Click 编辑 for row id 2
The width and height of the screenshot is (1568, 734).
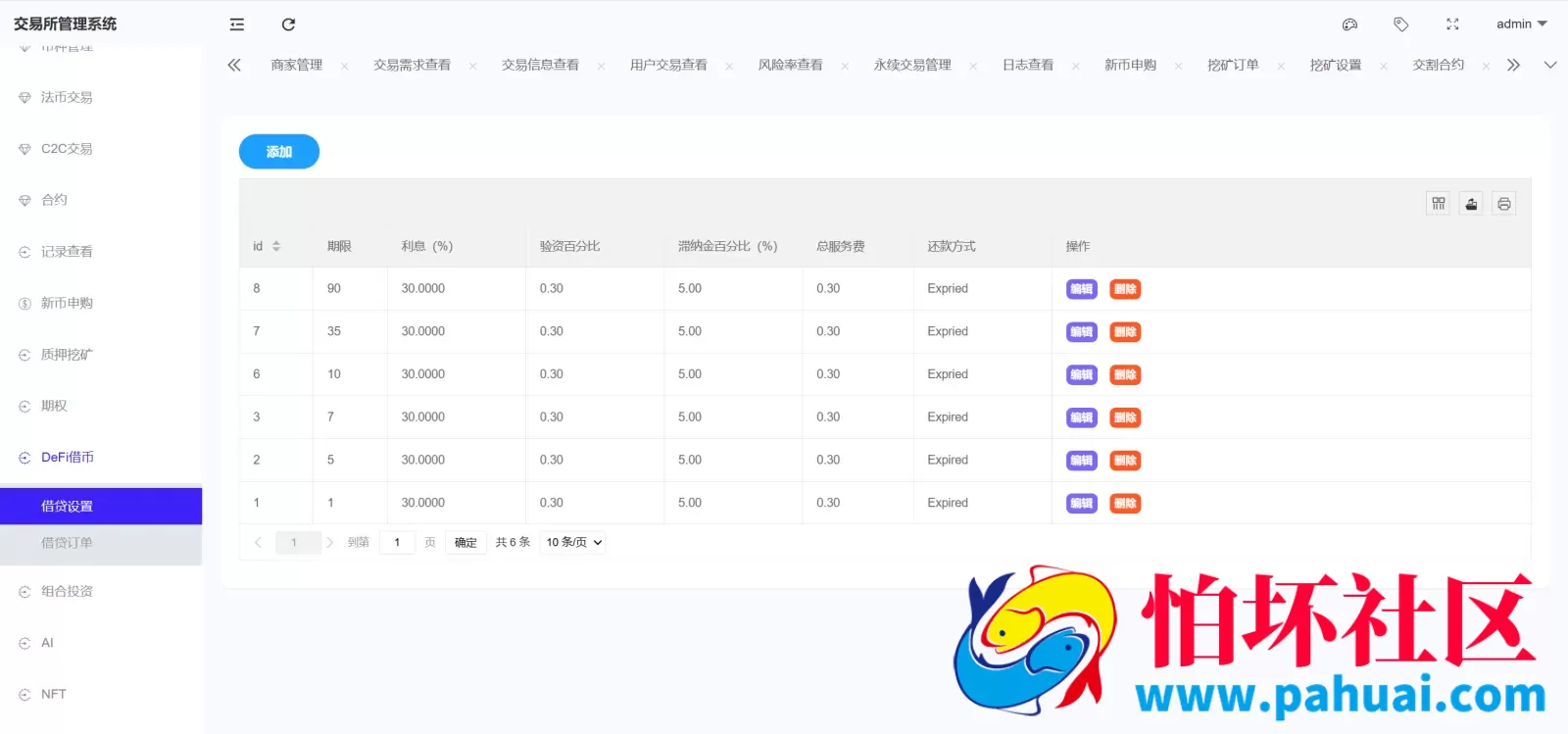[1082, 461]
